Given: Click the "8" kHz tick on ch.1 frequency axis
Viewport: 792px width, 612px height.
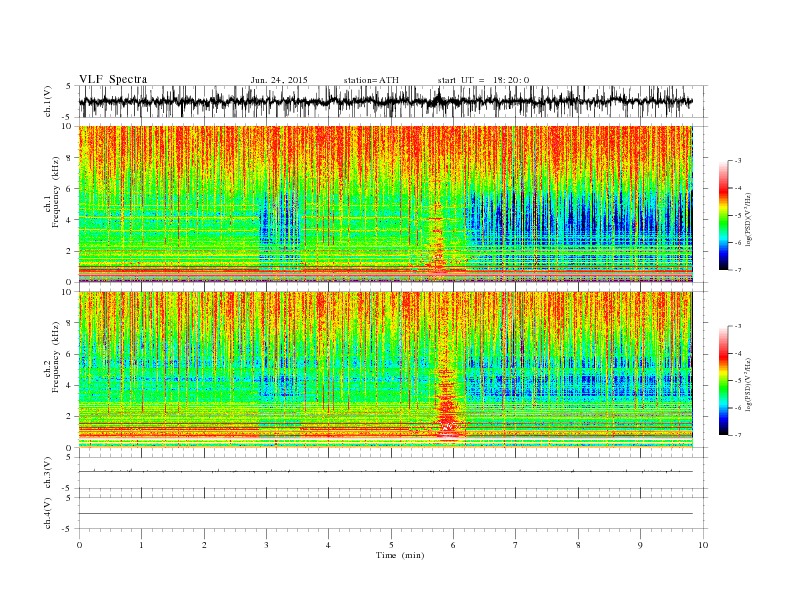Looking at the screenshot, I should (70, 158).
